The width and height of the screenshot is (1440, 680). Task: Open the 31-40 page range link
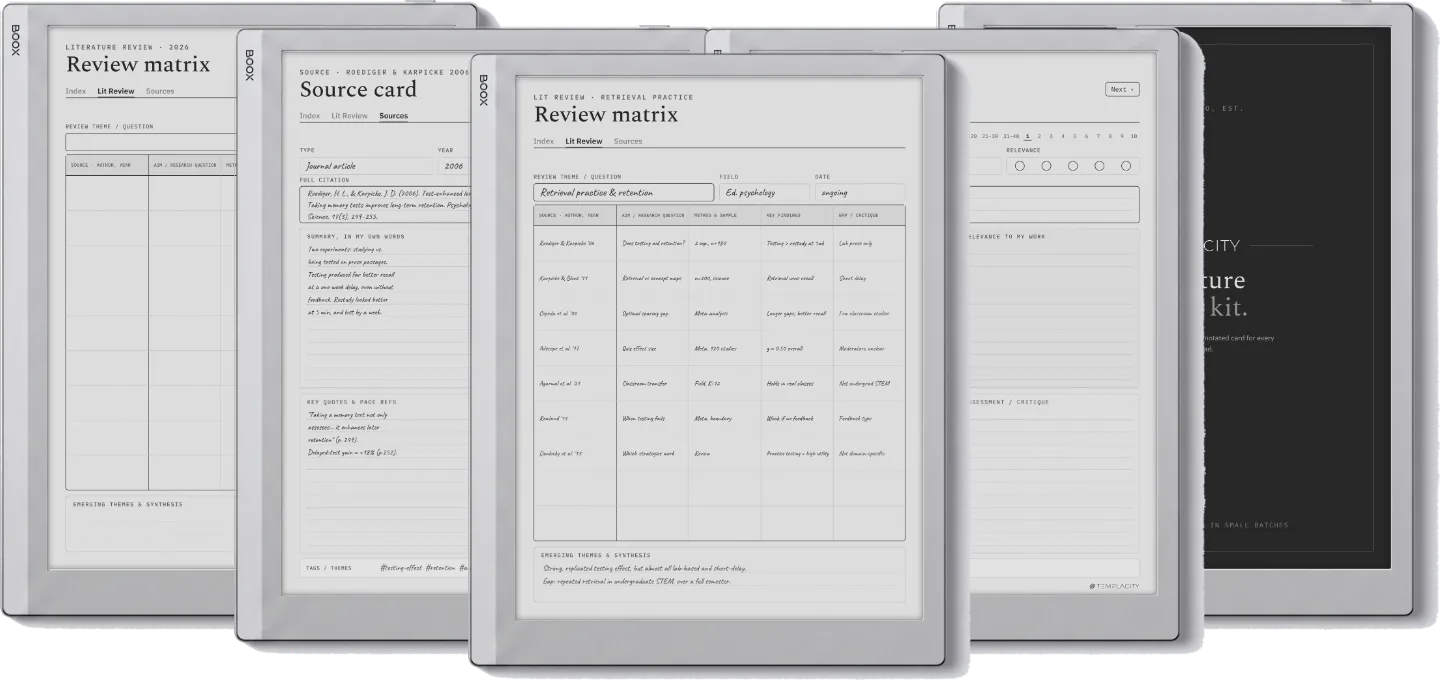(x=1011, y=136)
